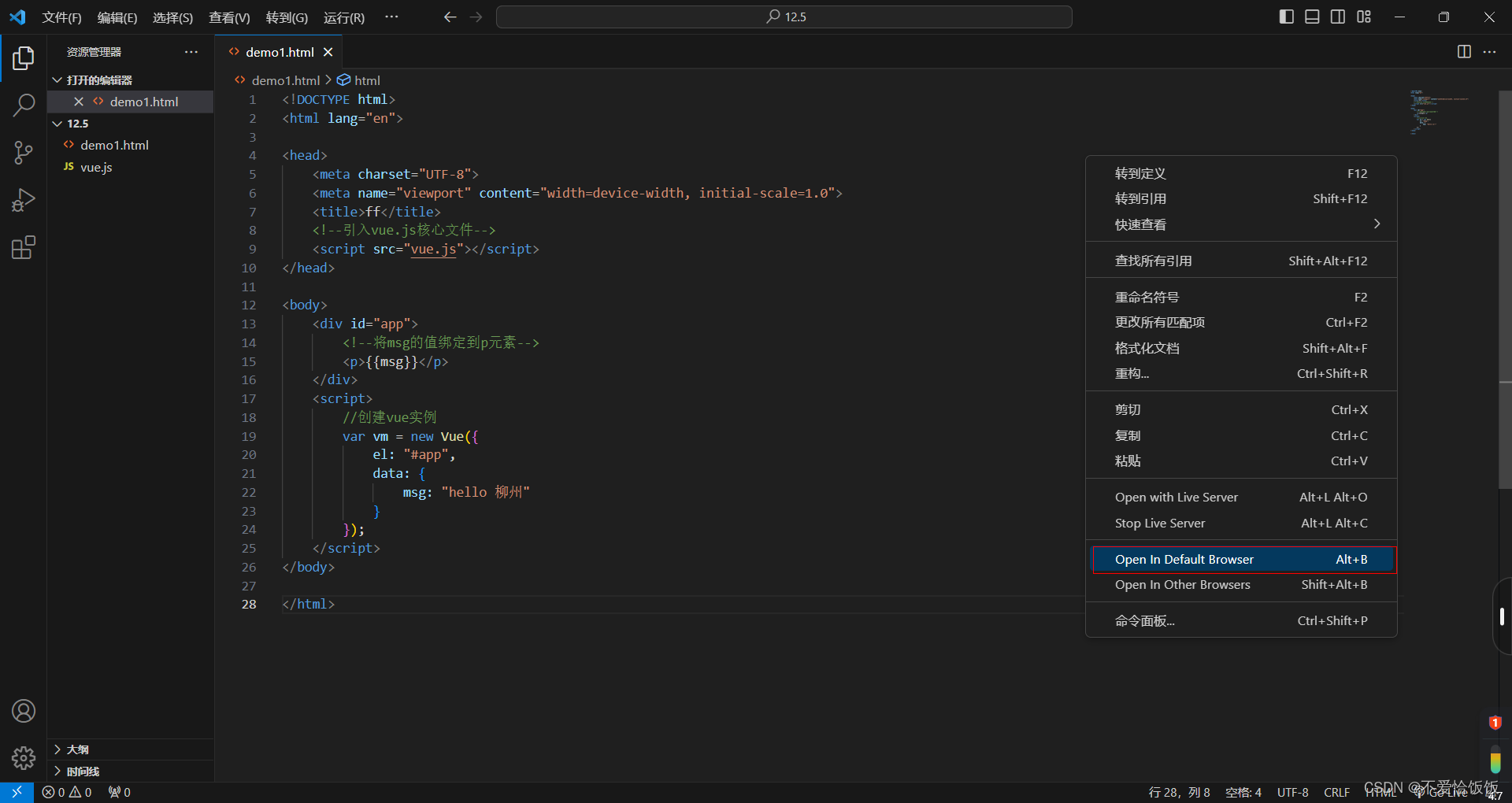Open the File menu

pyautogui.click(x=61, y=17)
